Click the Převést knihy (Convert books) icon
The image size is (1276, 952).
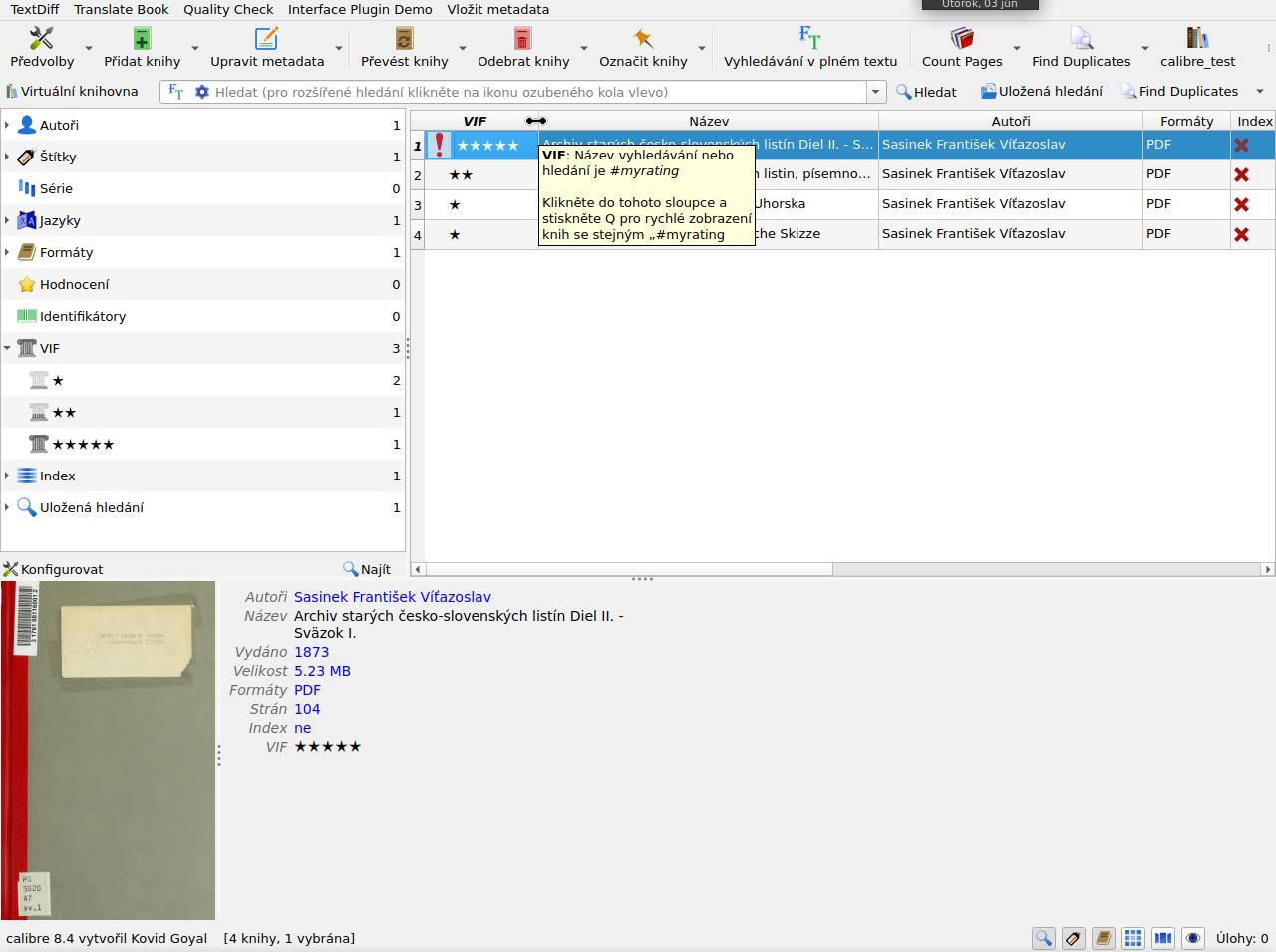coord(404,39)
